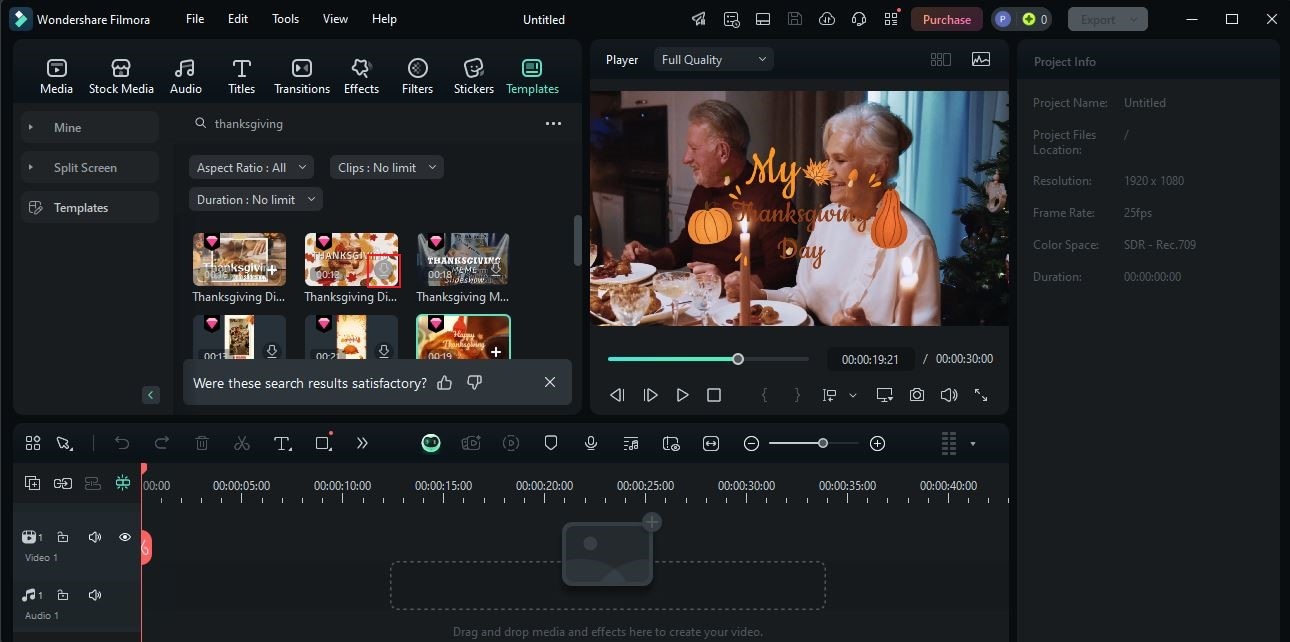Delete the selected clip
The width and height of the screenshot is (1290, 642).
[202, 443]
